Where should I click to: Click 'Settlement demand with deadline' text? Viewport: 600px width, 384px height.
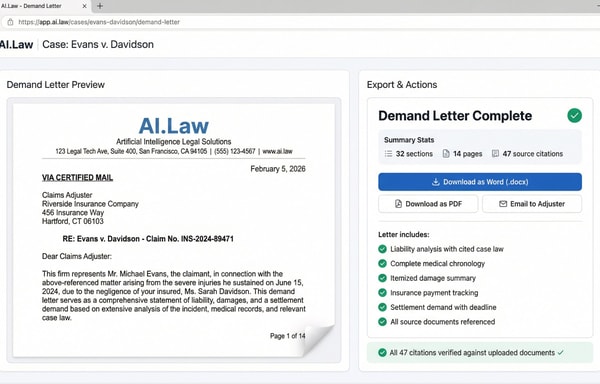pyautogui.click(x=443, y=307)
